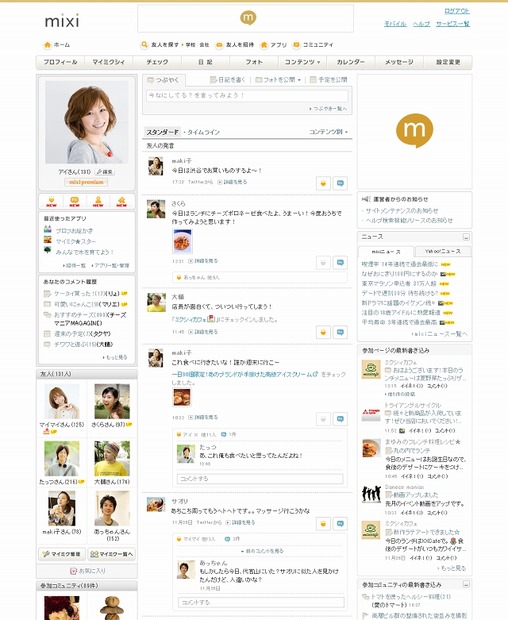The image size is (508, 620).
Task: Open the コンテンツ dropdown in nav bar
Action: 302,62
